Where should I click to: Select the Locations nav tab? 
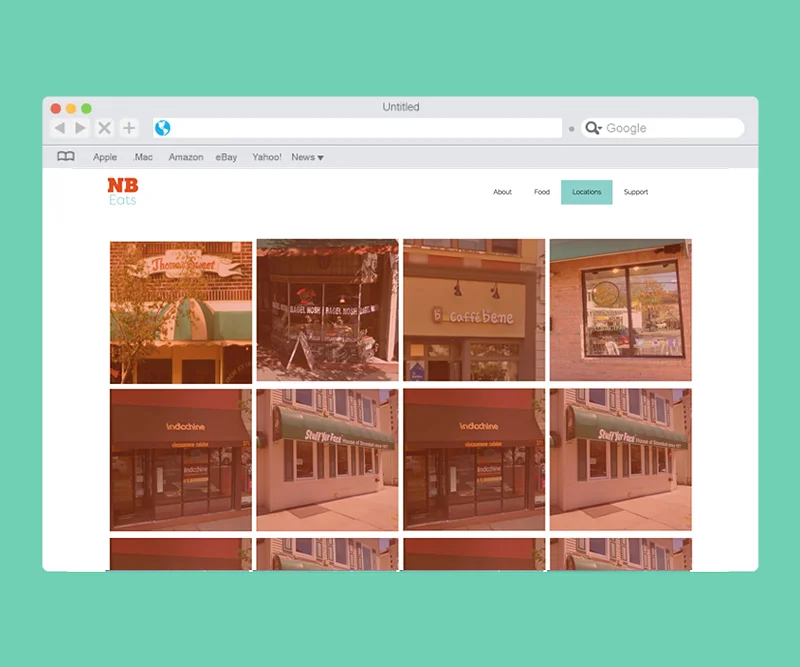pyautogui.click(x=587, y=192)
